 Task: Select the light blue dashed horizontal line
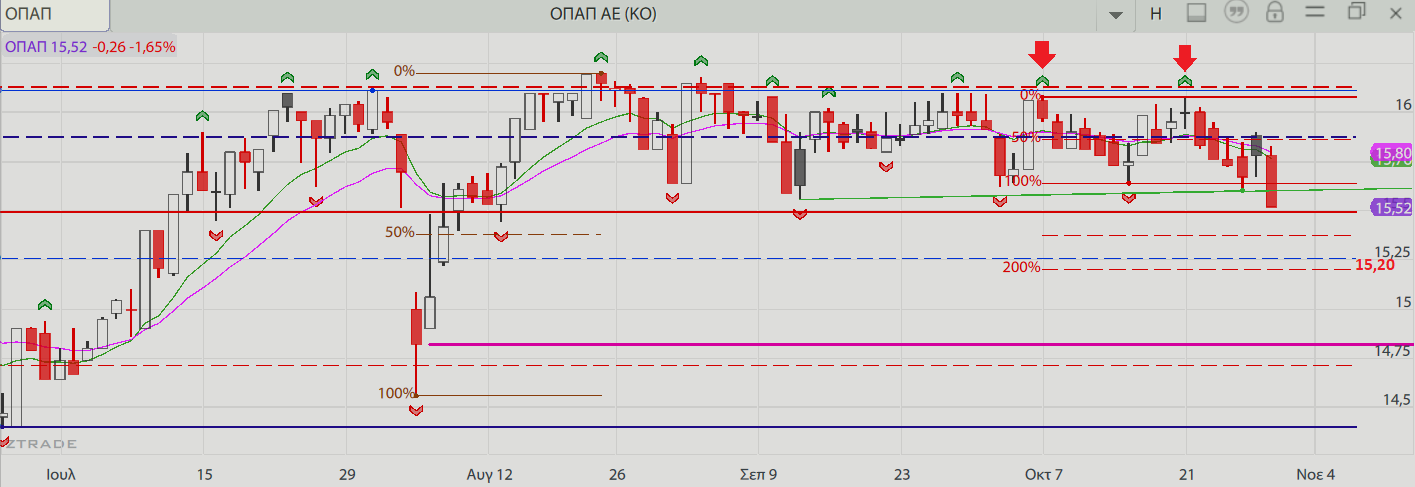678,258
